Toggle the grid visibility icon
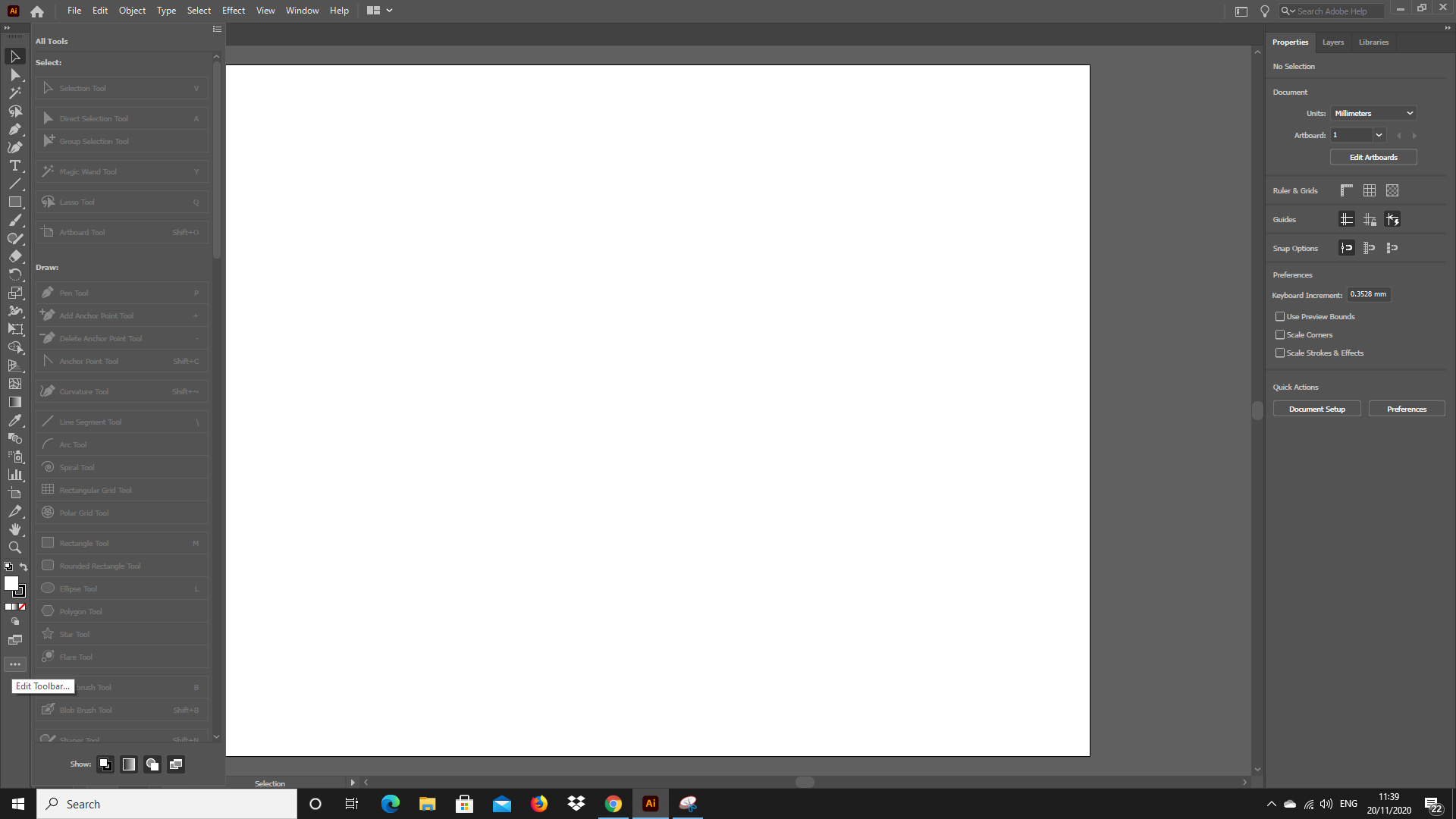Viewport: 1456px width, 819px height. (1370, 190)
